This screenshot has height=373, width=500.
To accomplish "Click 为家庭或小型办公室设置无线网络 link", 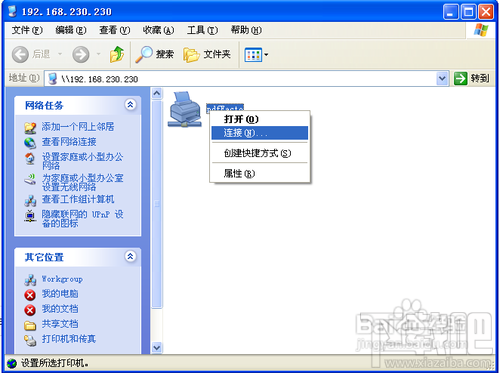I will [82, 182].
